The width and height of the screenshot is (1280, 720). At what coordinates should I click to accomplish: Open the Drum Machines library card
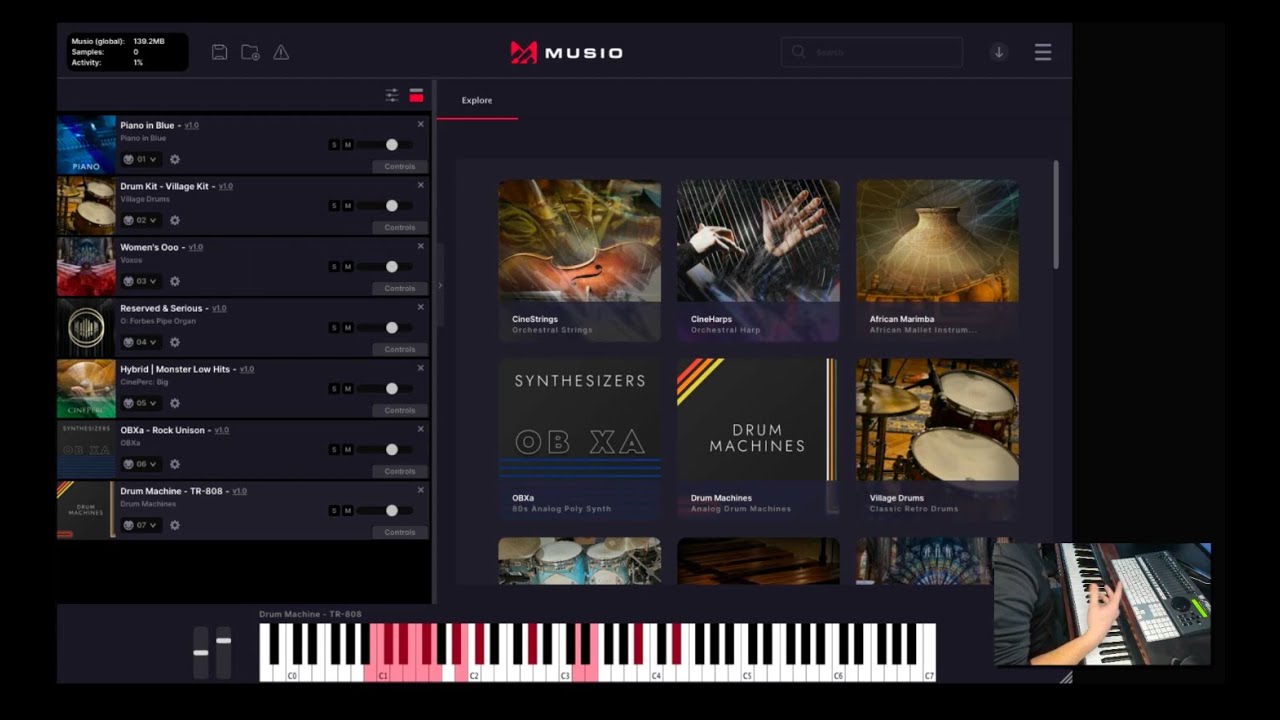[758, 439]
